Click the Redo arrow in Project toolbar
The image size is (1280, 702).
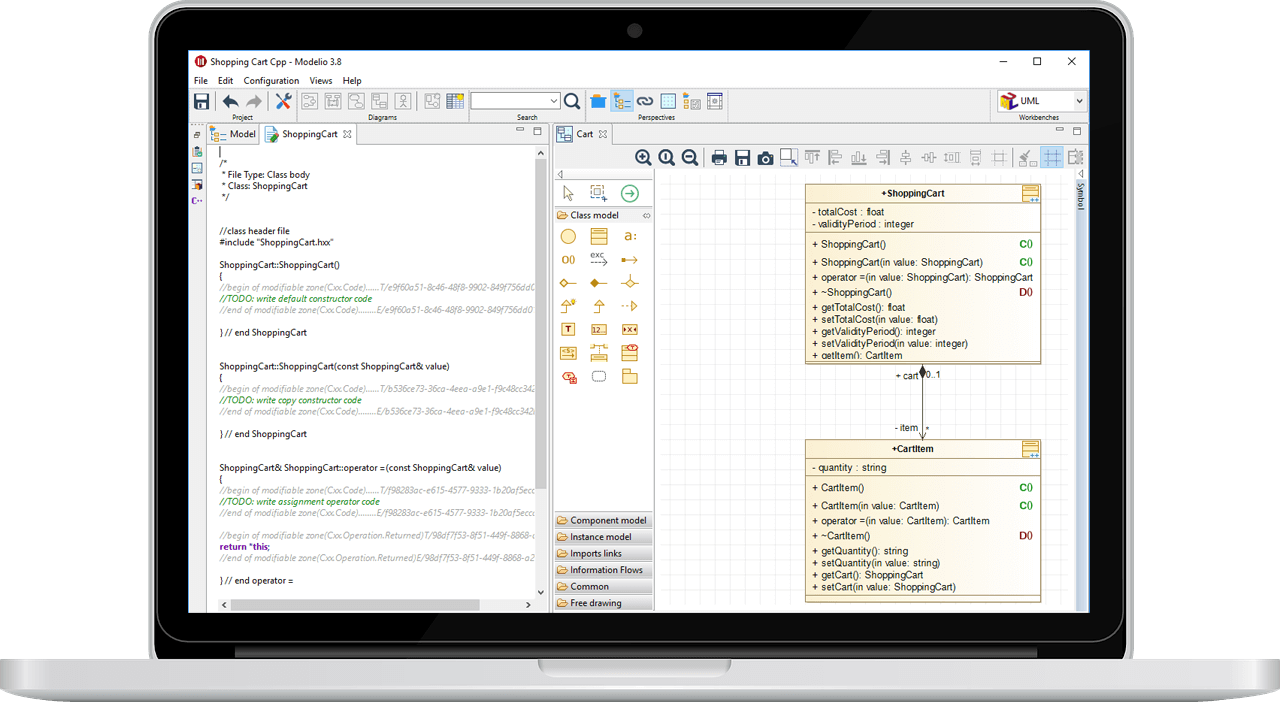[254, 101]
